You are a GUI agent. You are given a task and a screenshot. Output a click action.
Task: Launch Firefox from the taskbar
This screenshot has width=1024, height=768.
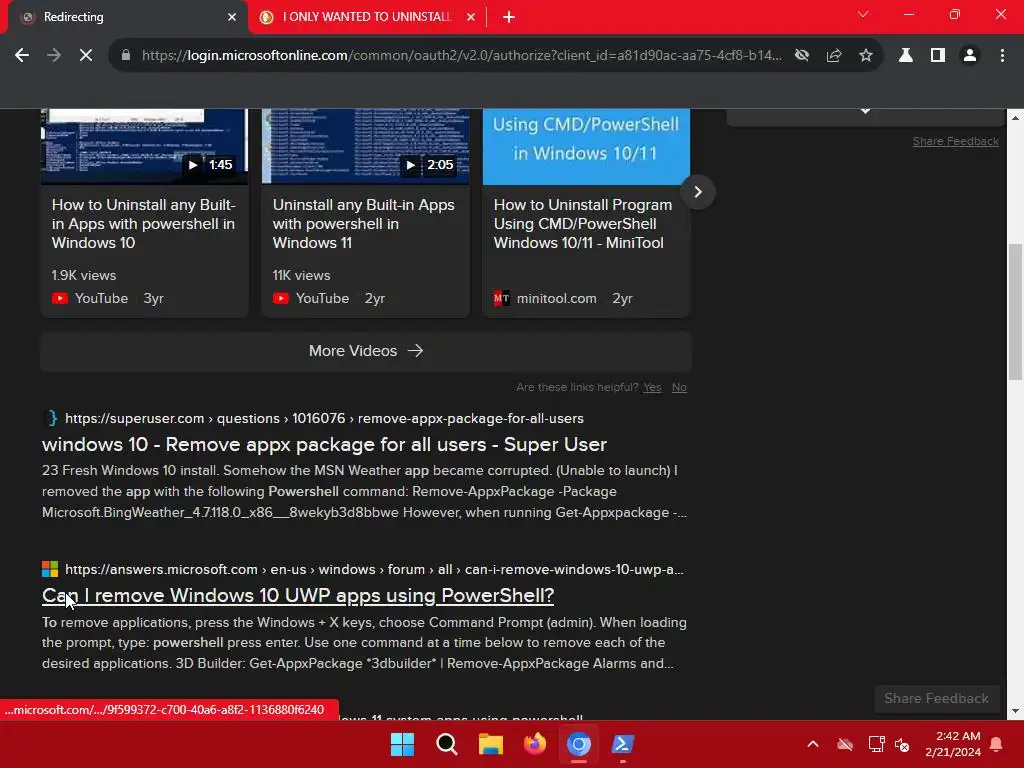tap(535, 744)
